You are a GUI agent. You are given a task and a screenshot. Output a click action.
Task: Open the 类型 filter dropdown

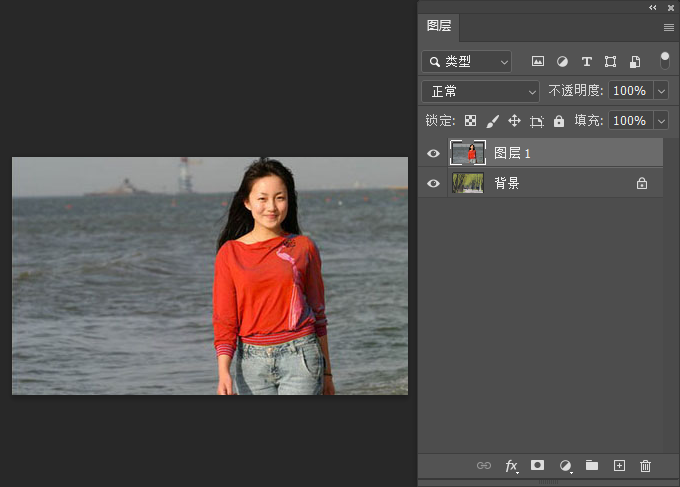[466, 62]
